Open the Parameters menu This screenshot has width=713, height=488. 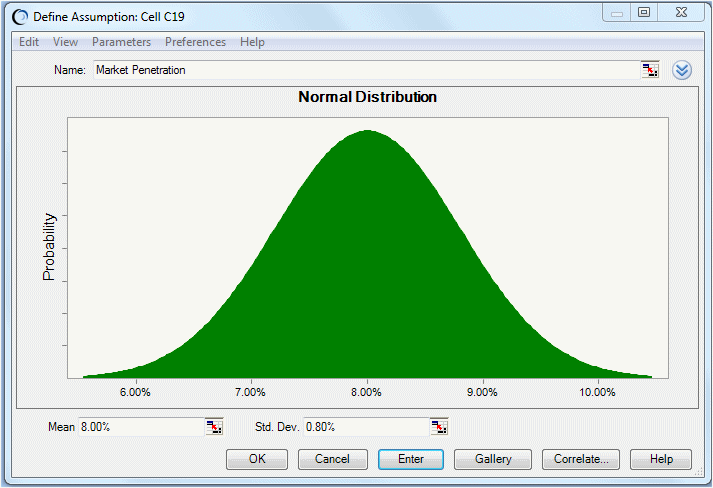click(x=121, y=42)
